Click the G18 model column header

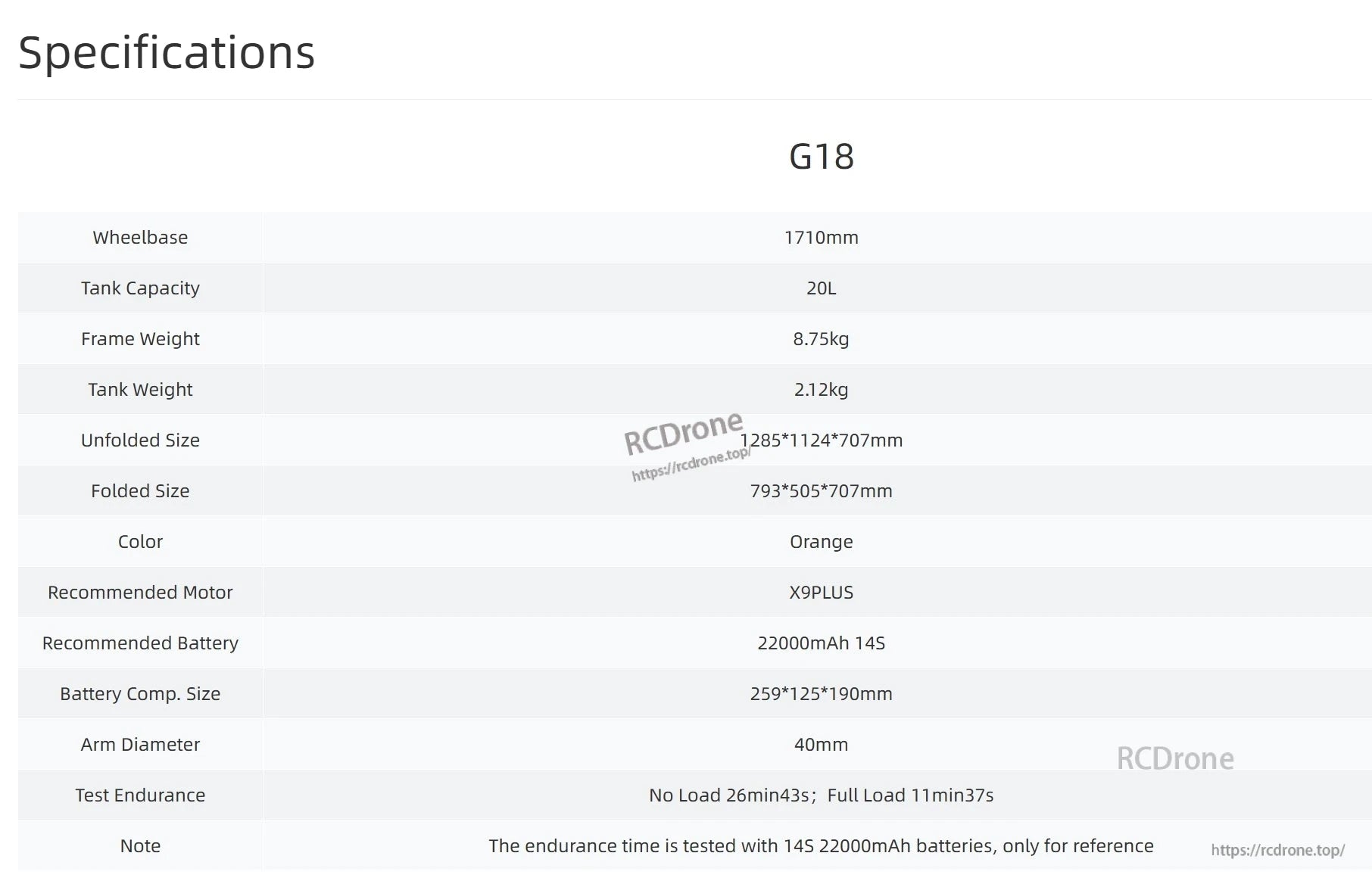pos(822,157)
